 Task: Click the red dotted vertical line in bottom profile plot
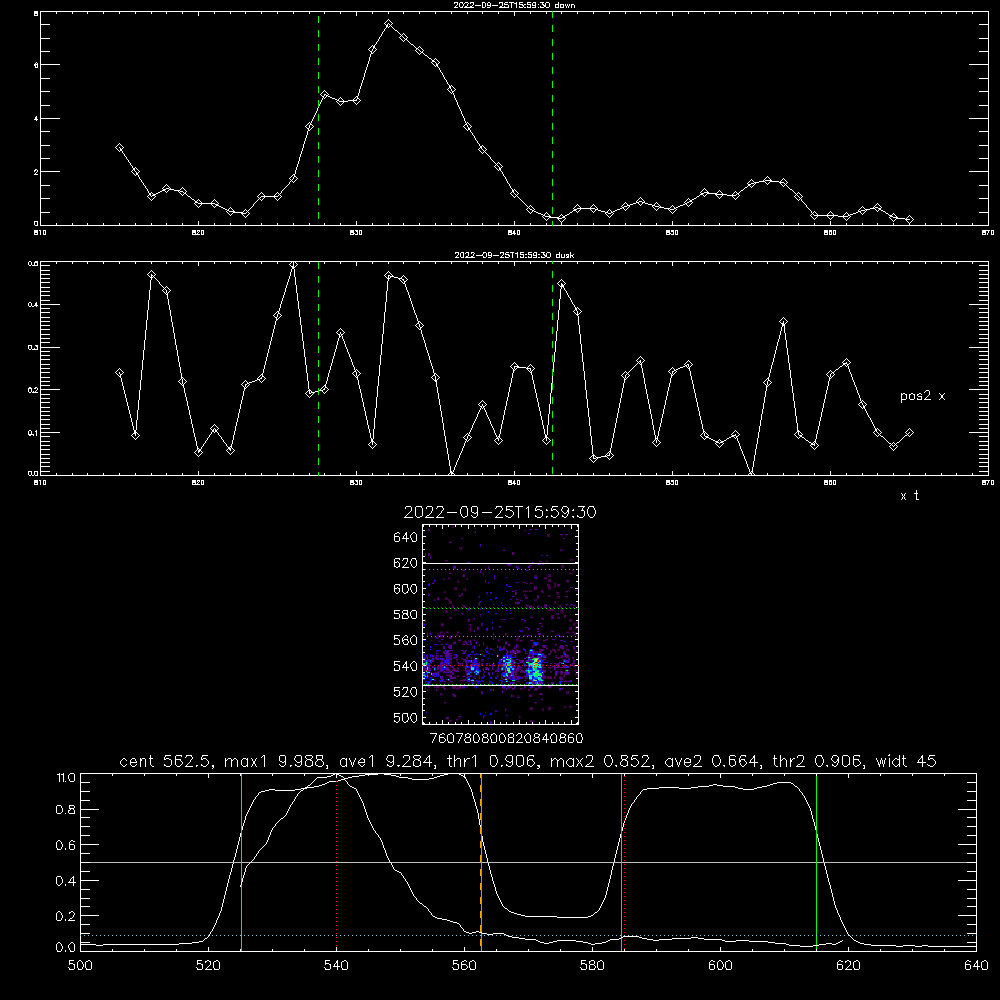(337, 862)
